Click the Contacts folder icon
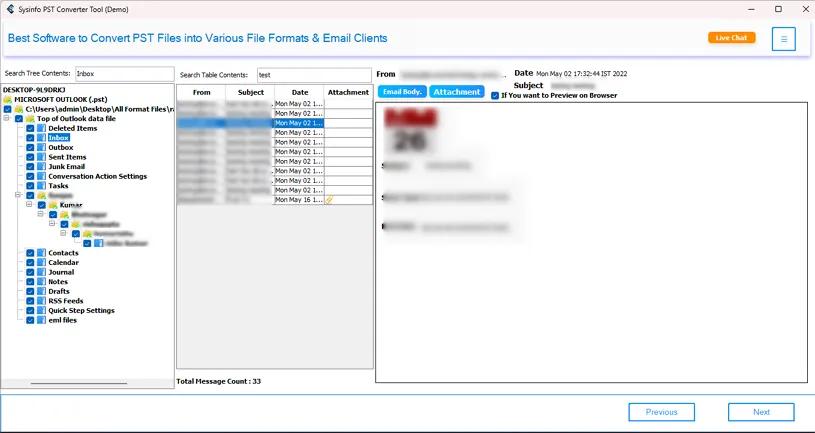Screen dimensions: 815x433 [42, 253]
